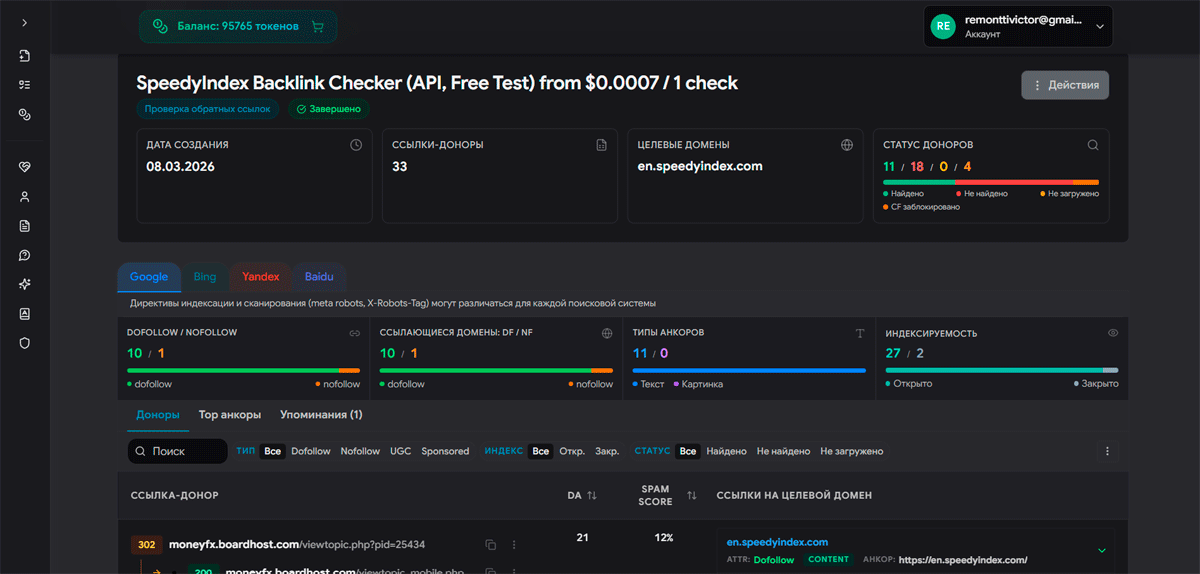This screenshot has height=574, width=1200.
Task: Click the sparkle icon in sidebar
Action: [x=24, y=284]
